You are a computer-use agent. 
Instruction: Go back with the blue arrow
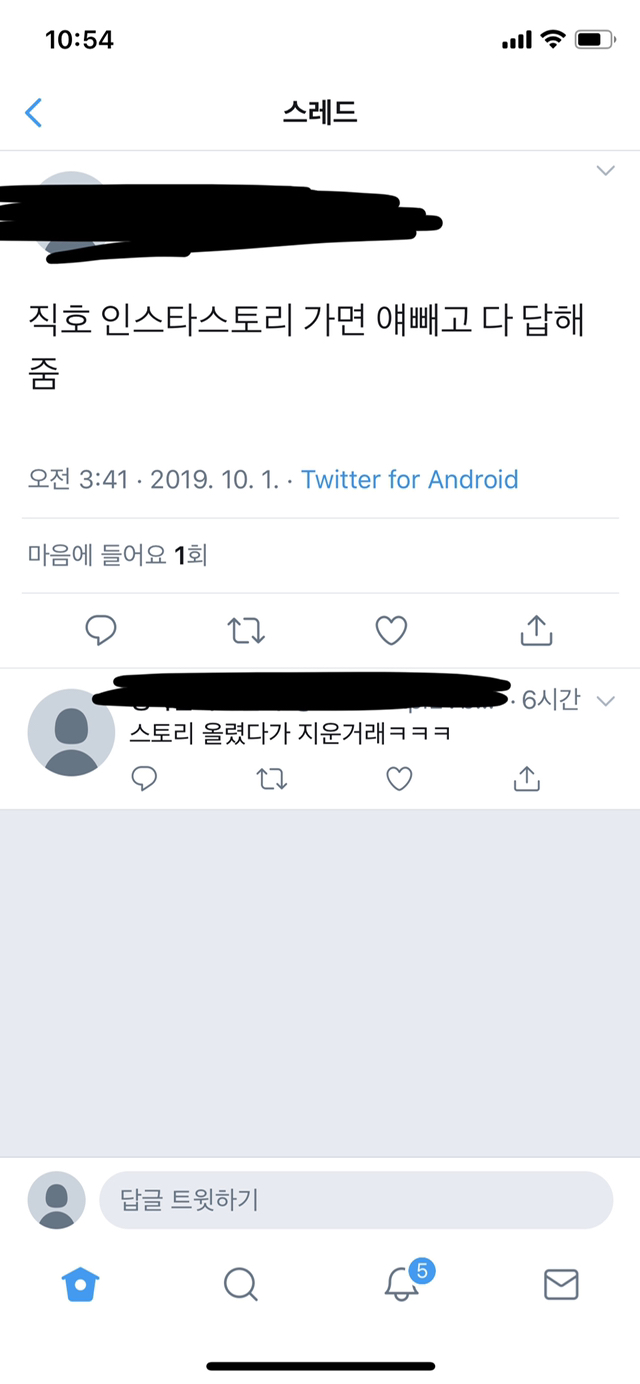34,112
